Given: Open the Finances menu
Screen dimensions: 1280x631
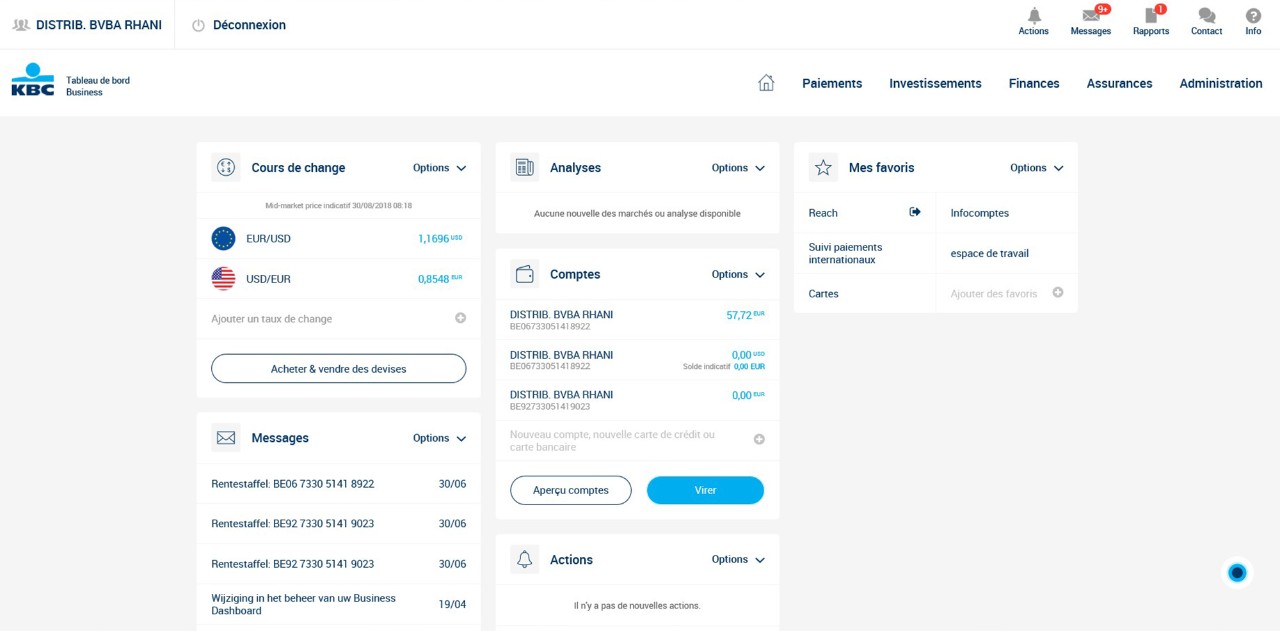Looking at the screenshot, I should click(1034, 83).
